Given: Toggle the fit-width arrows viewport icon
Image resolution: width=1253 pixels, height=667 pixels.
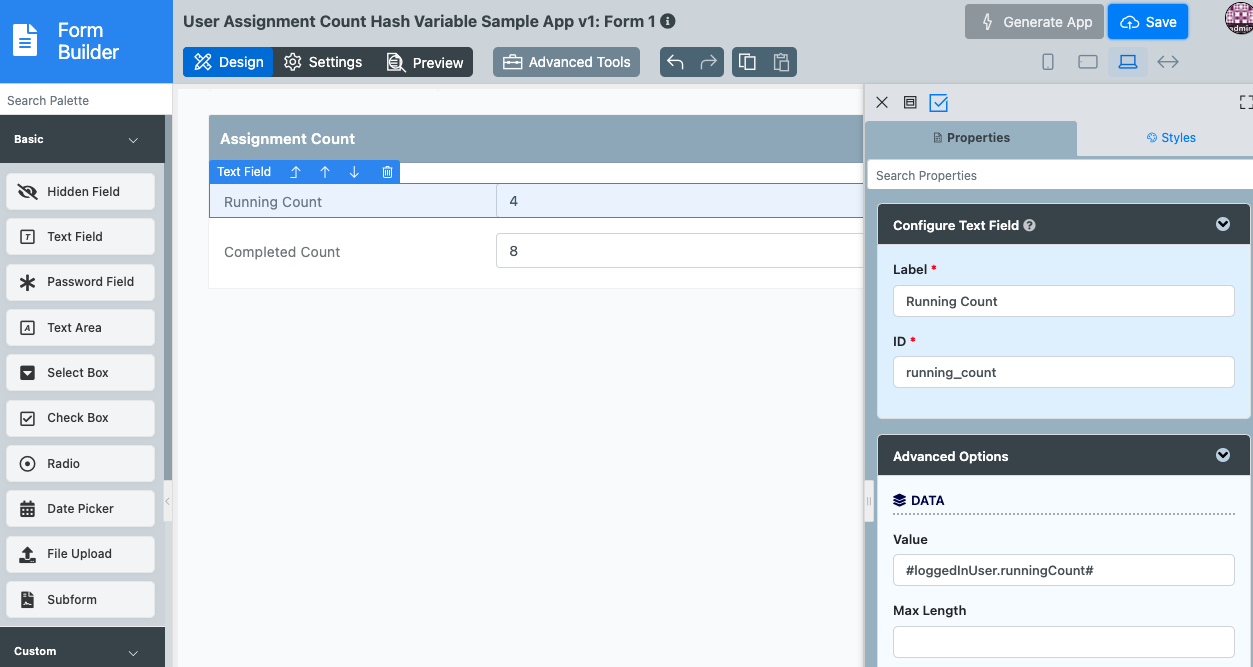Looking at the screenshot, I should pos(1168,62).
